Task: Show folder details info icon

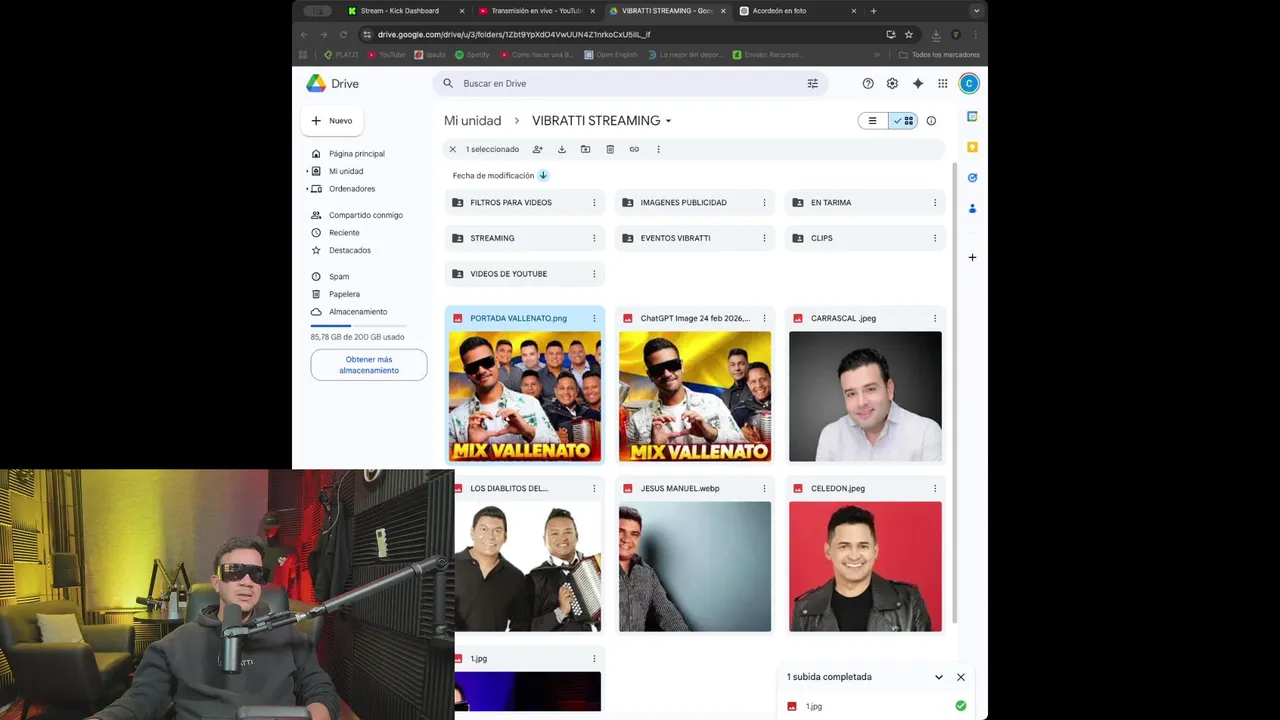Action: pos(931,121)
